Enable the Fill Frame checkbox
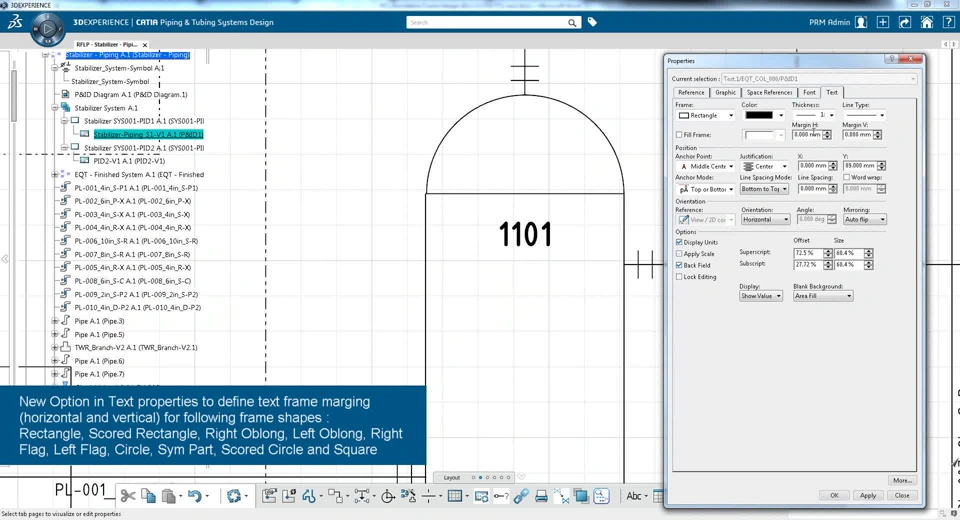The image size is (960, 520). tap(680, 135)
